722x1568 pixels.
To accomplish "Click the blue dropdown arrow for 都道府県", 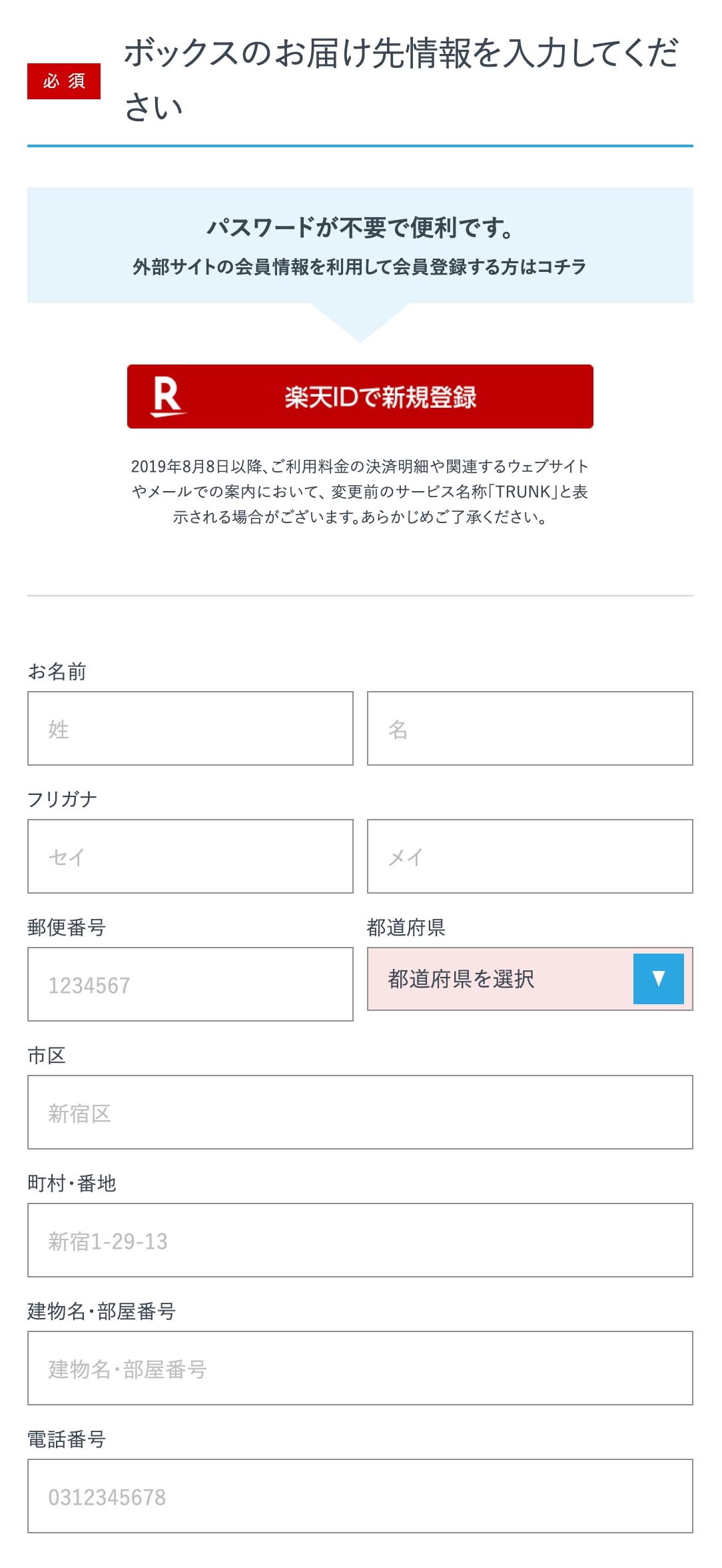I will point(658,978).
